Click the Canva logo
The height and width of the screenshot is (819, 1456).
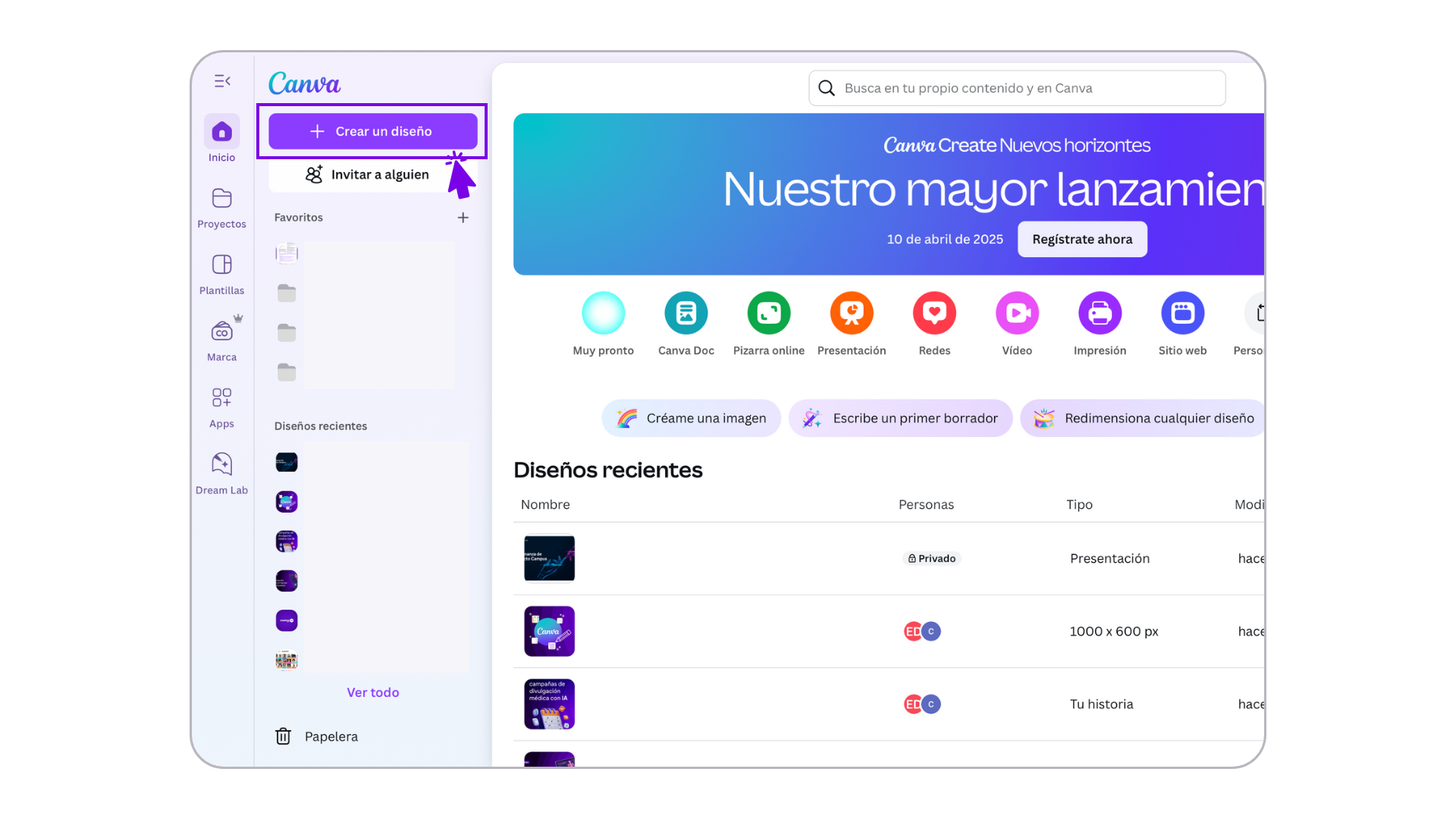click(305, 83)
